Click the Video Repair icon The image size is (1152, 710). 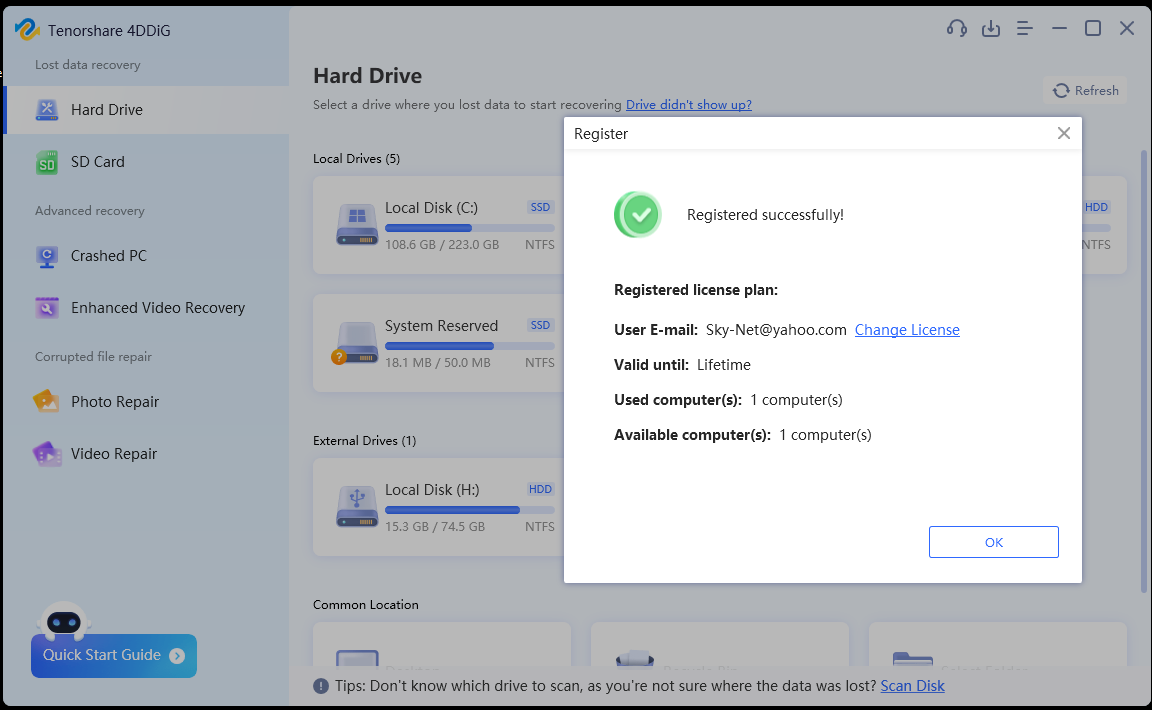coord(47,454)
